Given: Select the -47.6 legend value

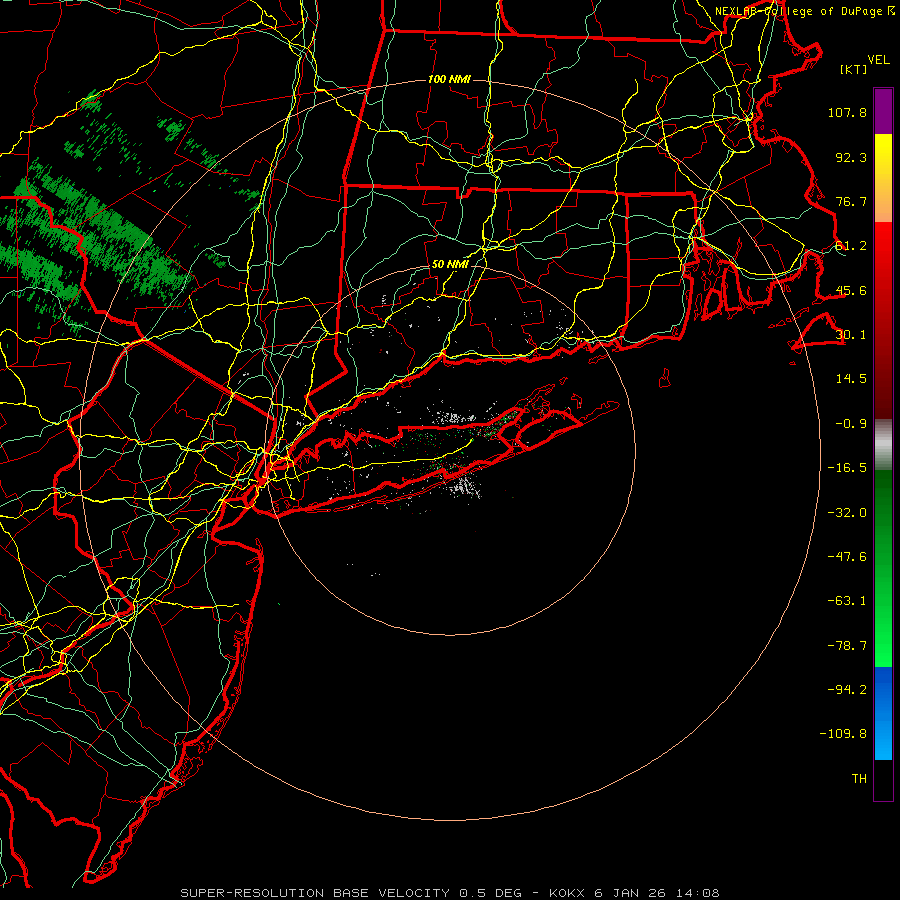Looking at the screenshot, I should coord(847,557).
